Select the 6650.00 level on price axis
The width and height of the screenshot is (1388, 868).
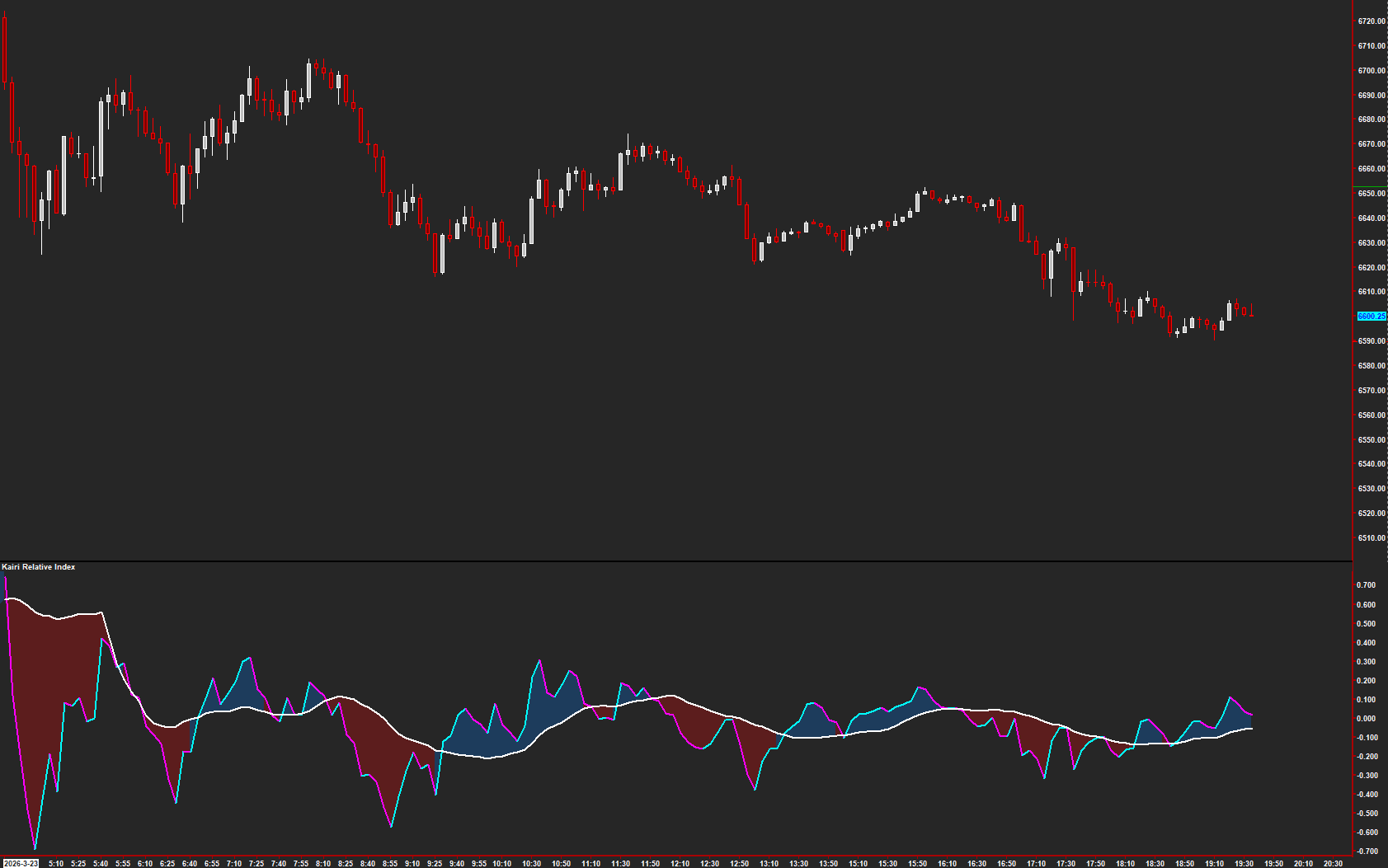[x=1371, y=194]
